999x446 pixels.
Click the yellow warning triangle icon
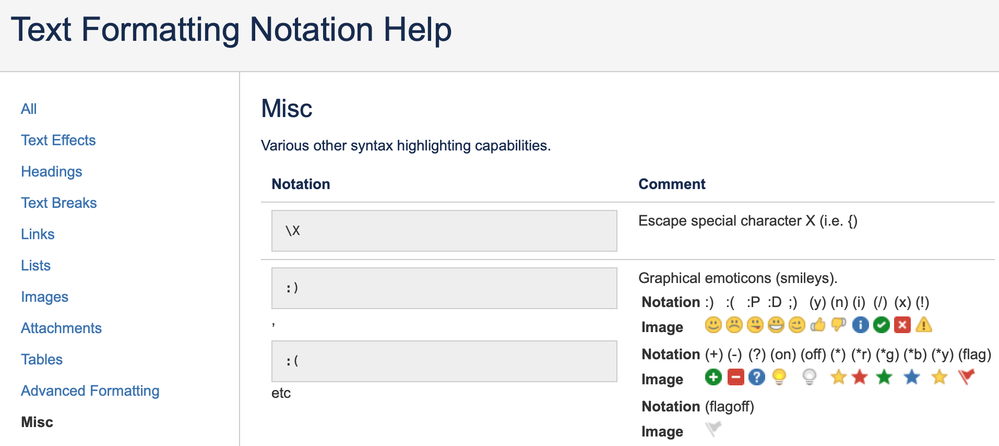924,326
